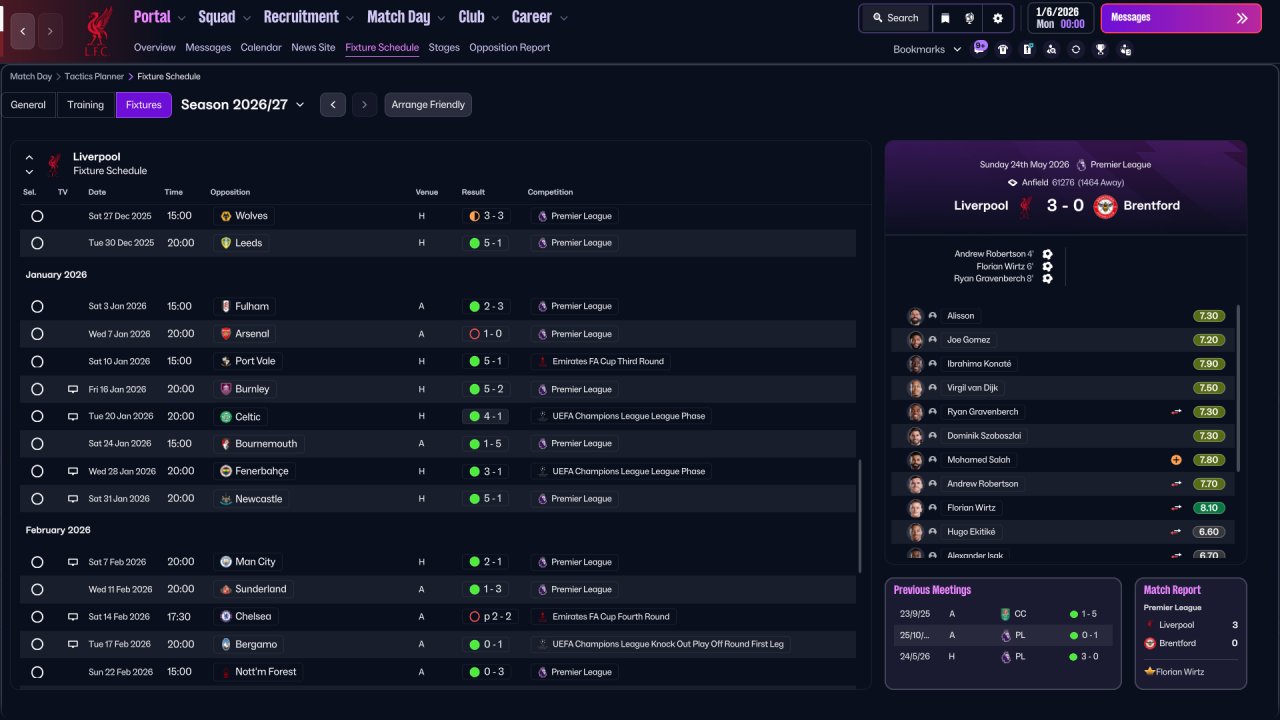Click the Premier League logo on the Leeds row
1280x720 pixels.
542,243
